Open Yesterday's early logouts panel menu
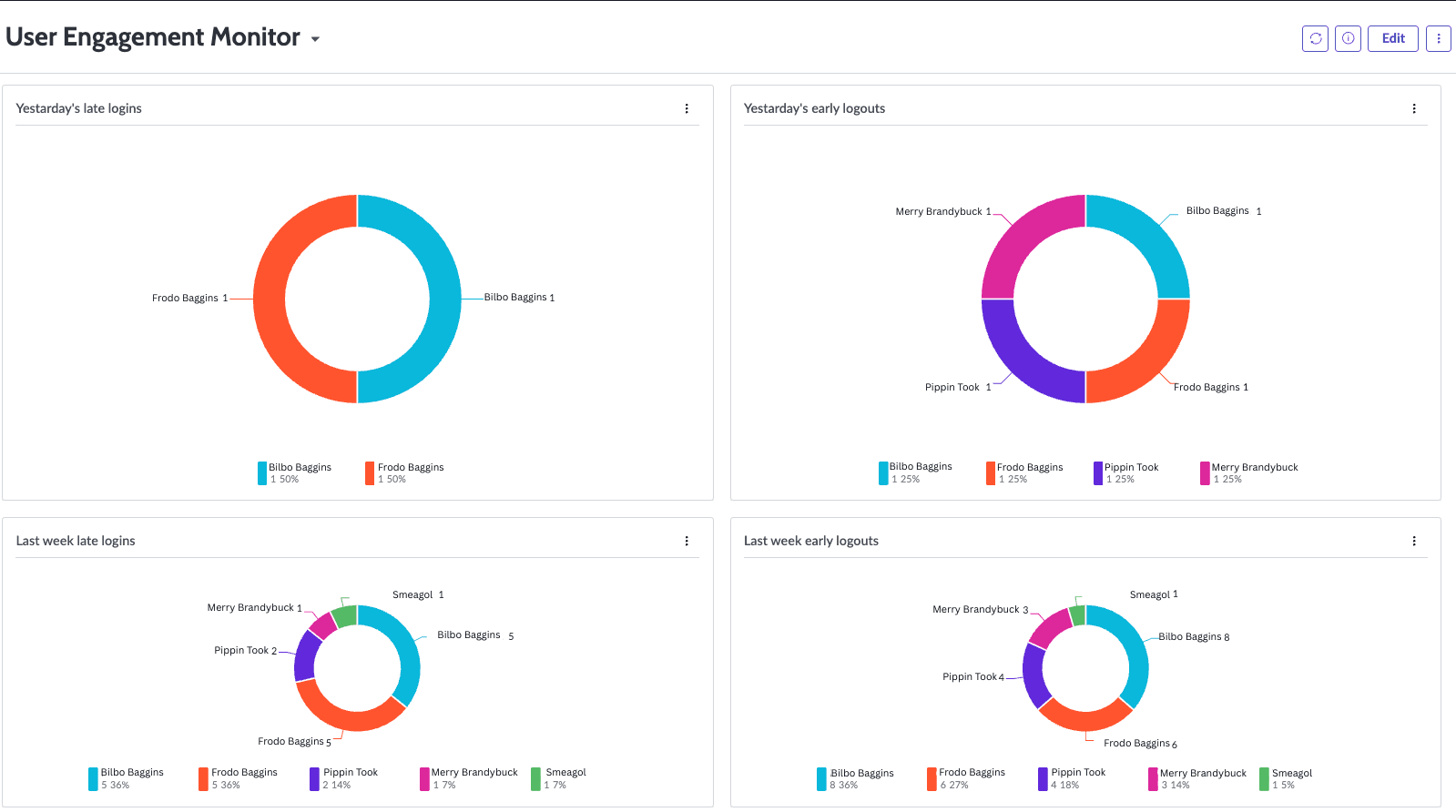 coord(1413,108)
